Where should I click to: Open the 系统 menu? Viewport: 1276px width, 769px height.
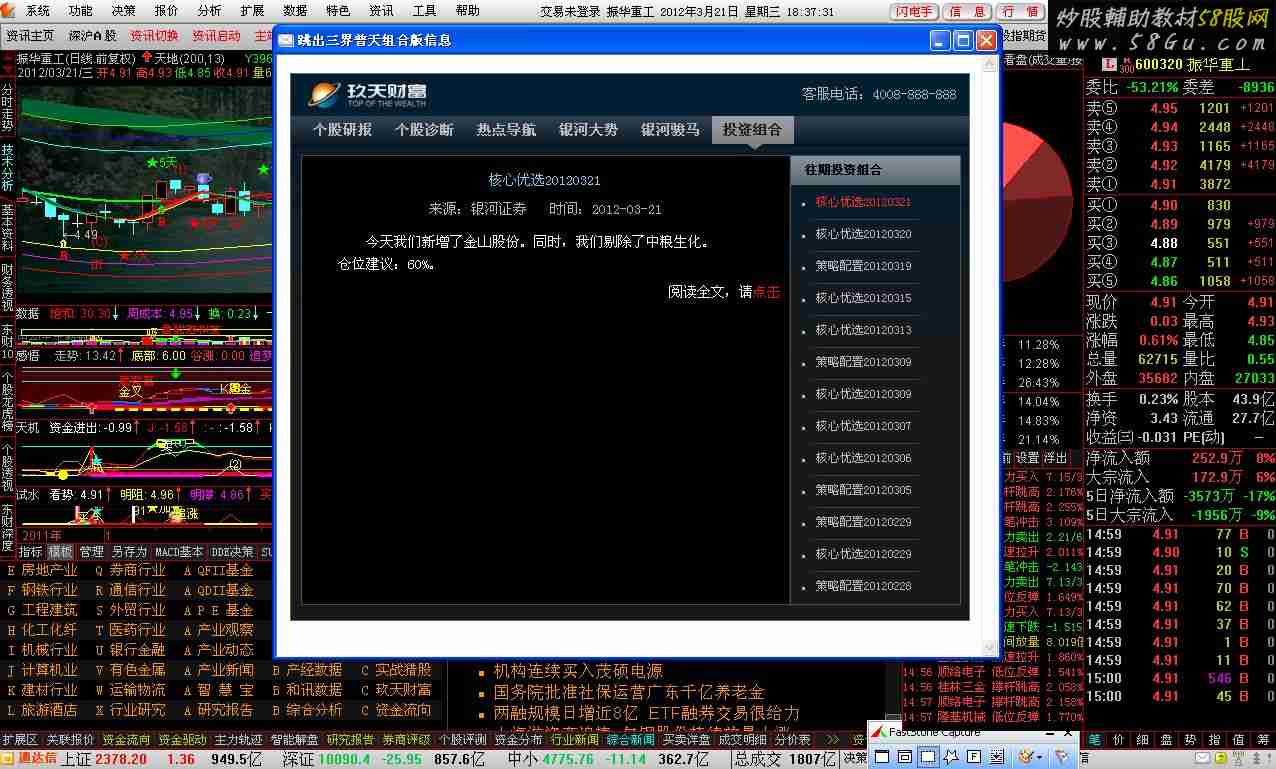(37, 11)
